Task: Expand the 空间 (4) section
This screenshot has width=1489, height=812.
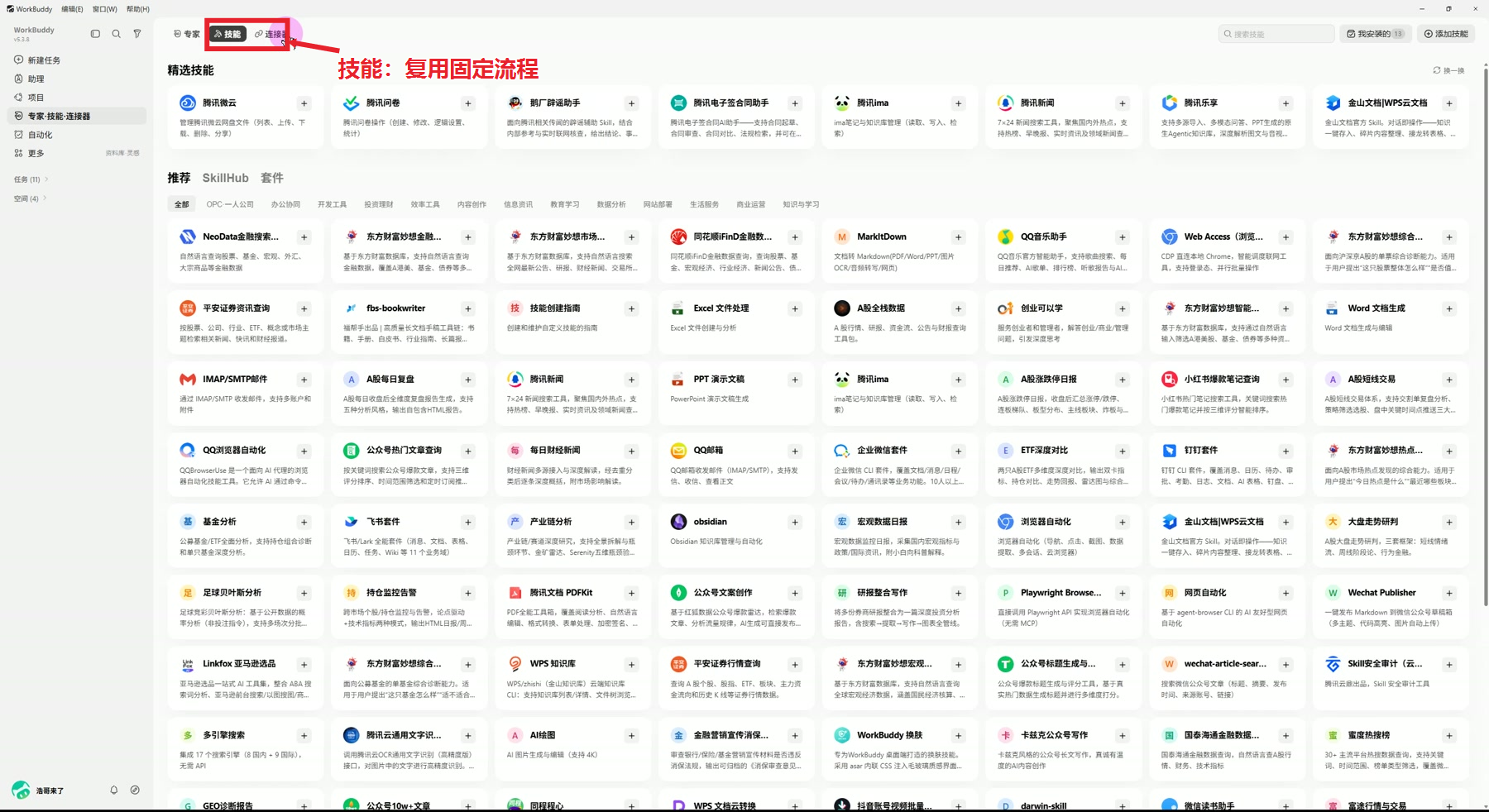Action: 30,198
